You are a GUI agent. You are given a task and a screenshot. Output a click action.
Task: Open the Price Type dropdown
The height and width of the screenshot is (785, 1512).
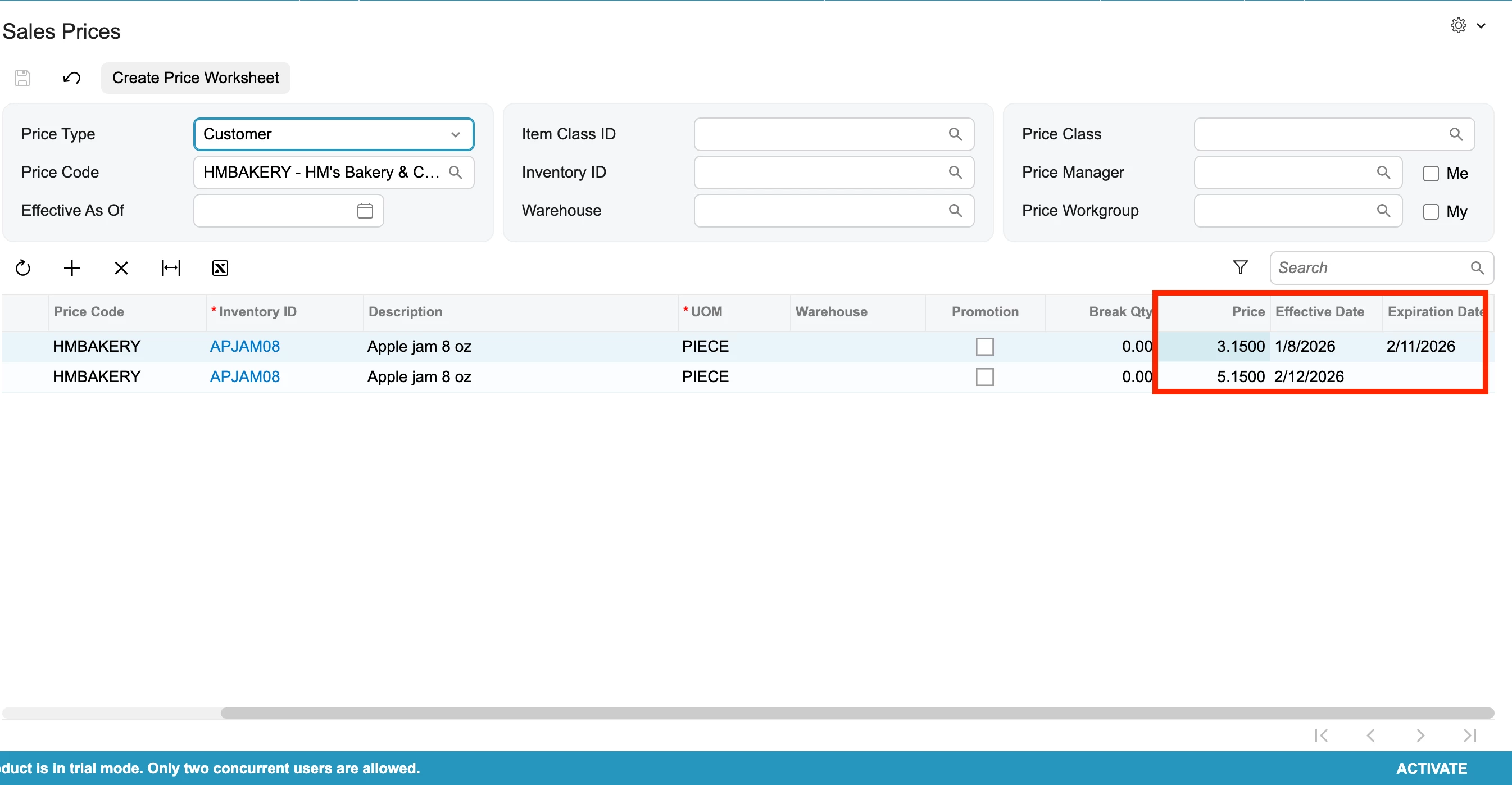coord(455,134)
